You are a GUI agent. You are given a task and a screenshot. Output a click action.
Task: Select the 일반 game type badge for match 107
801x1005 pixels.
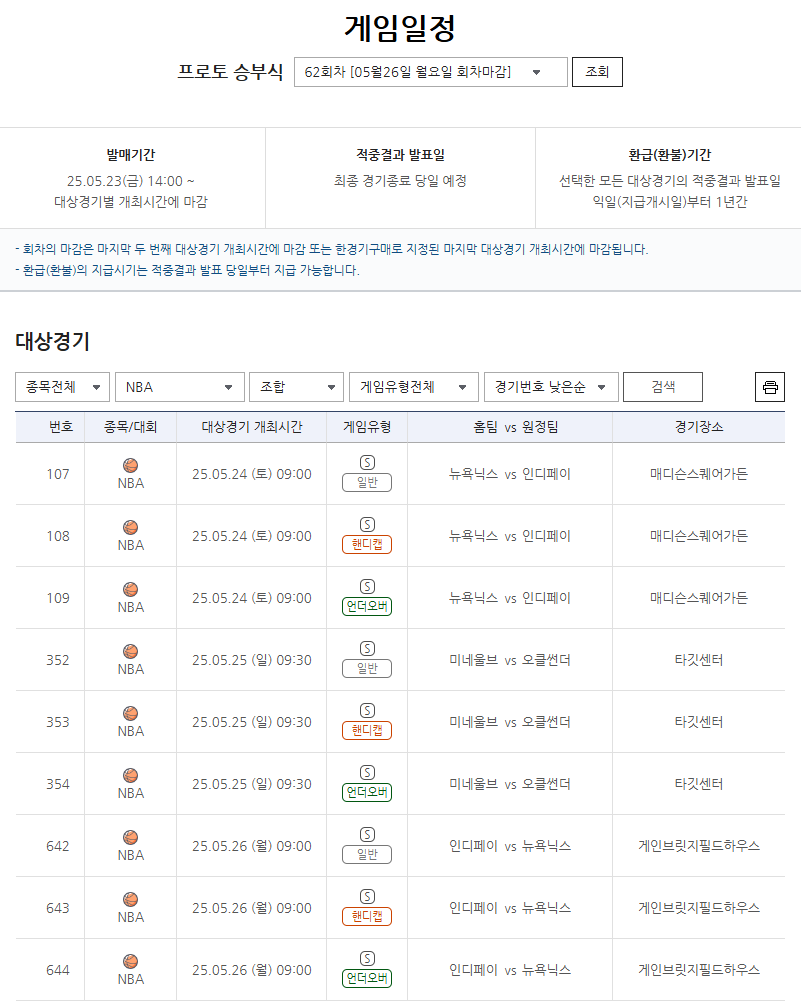(366, 481)
